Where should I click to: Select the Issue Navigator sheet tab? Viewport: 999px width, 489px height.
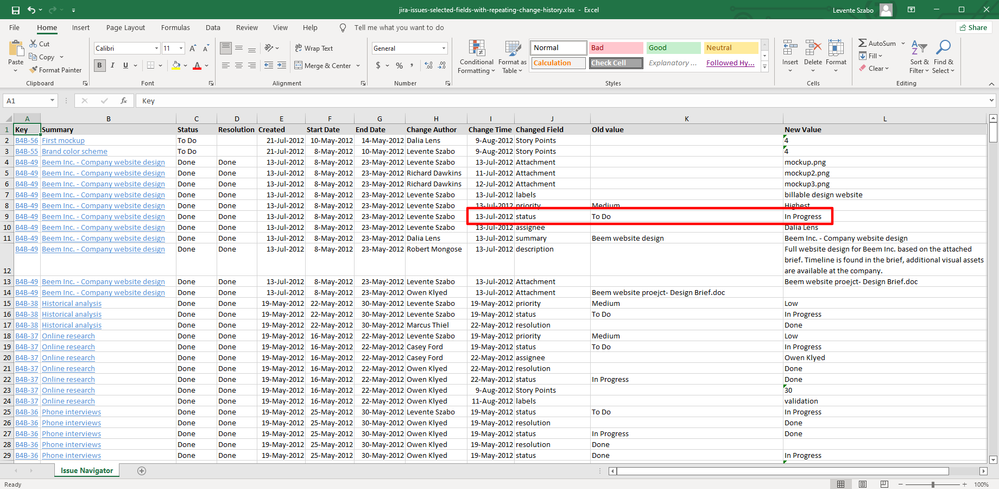point(87,471)
